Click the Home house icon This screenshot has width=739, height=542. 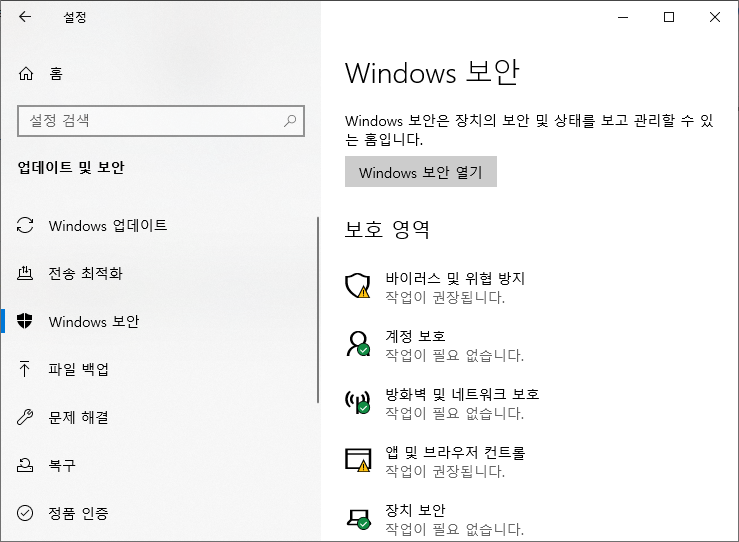tap(26, 74)
